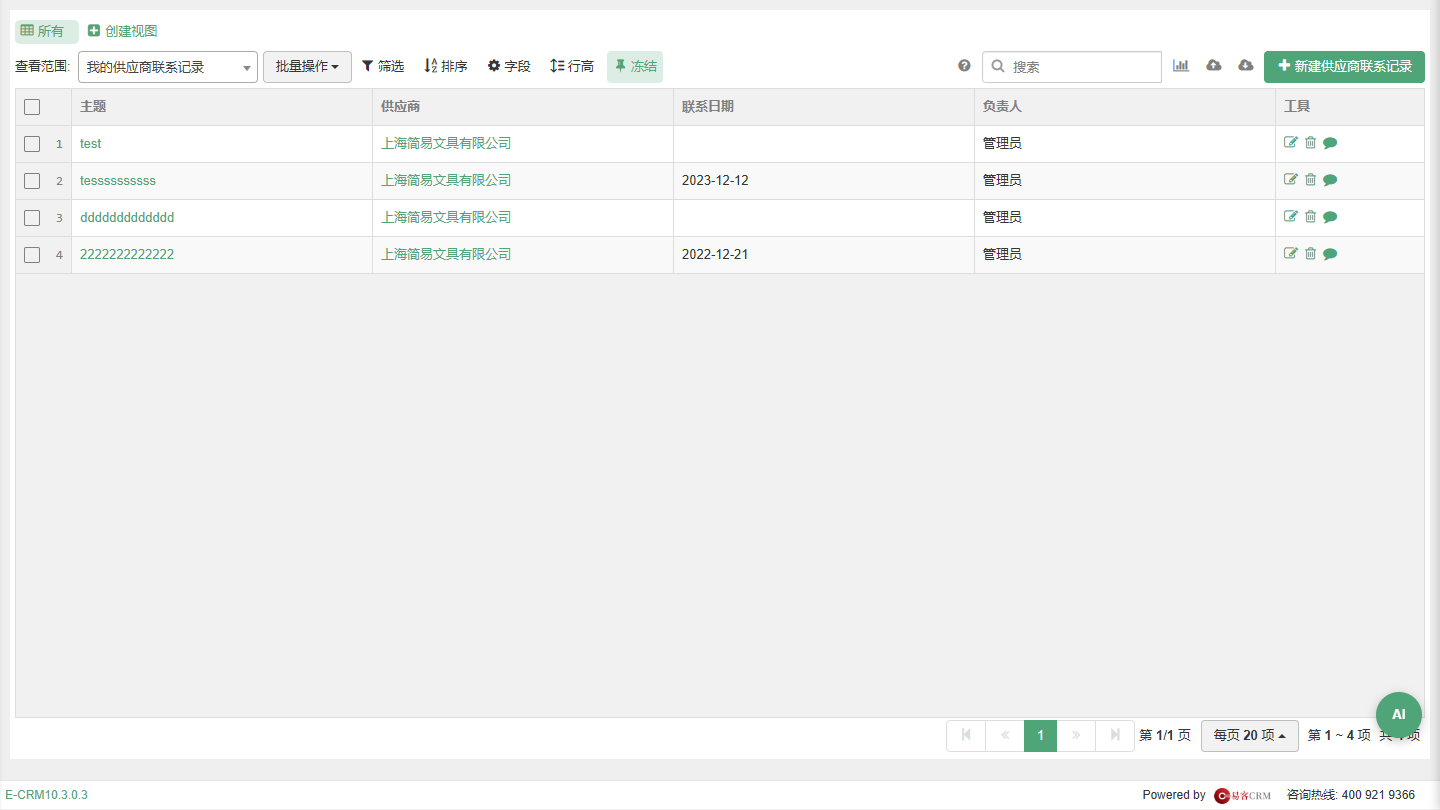
Task: Click the cloud upload import icon
Action: pyautogui.click(x=1214, y=66)
